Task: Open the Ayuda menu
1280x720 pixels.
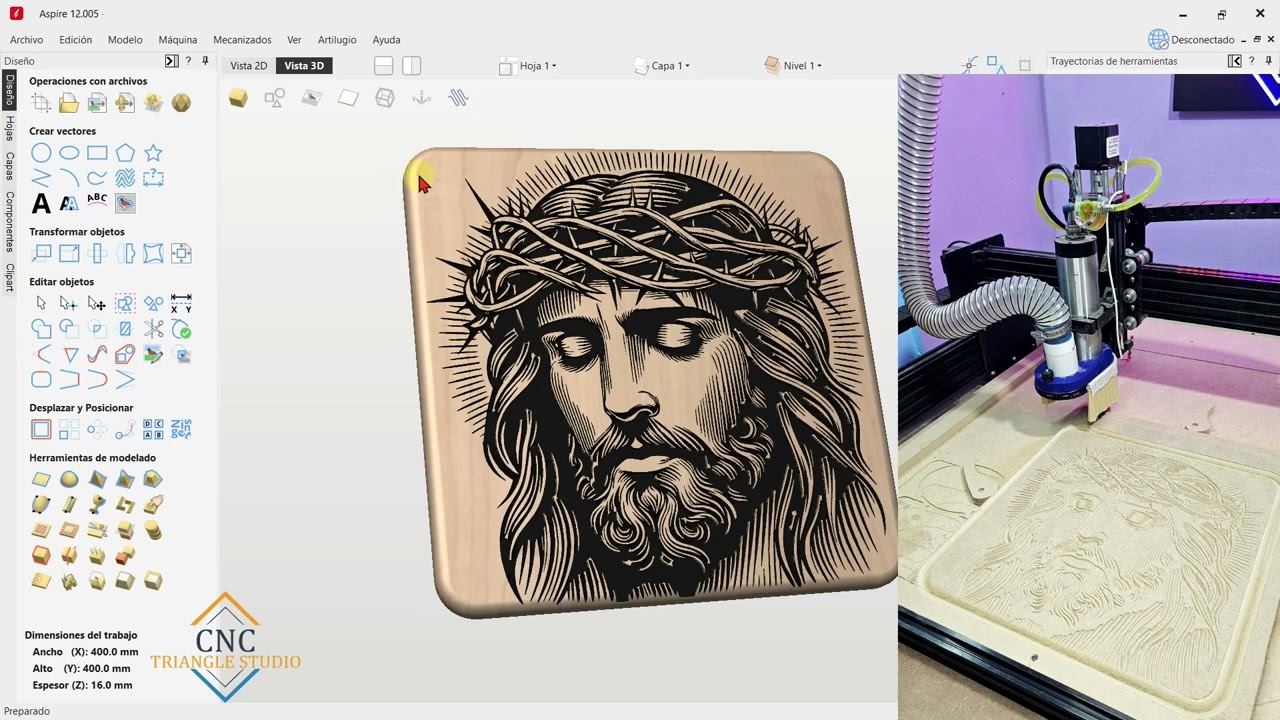Action: tap(386, 40)
